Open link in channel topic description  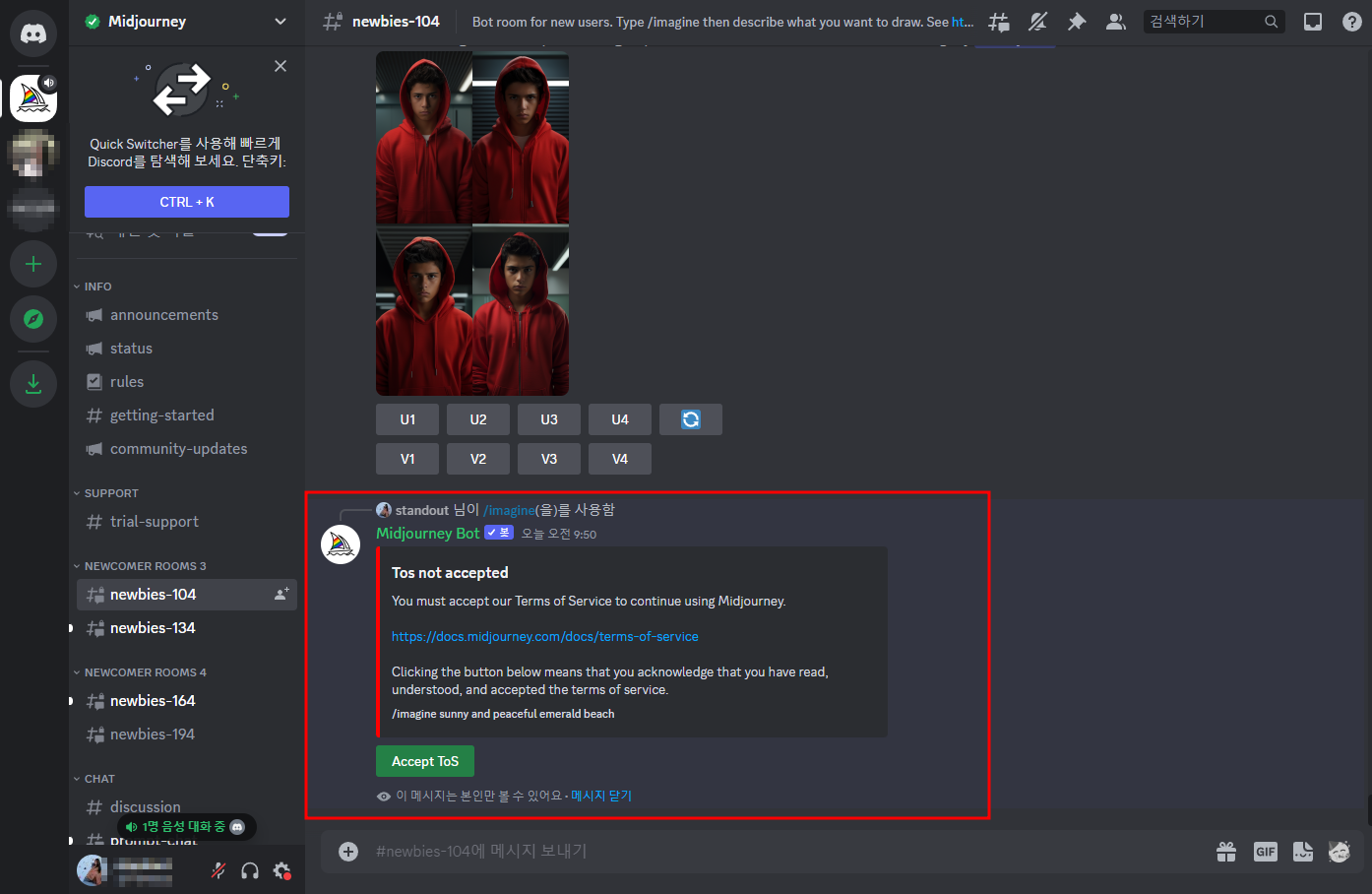pyautogui.click(x=963, y=22)
